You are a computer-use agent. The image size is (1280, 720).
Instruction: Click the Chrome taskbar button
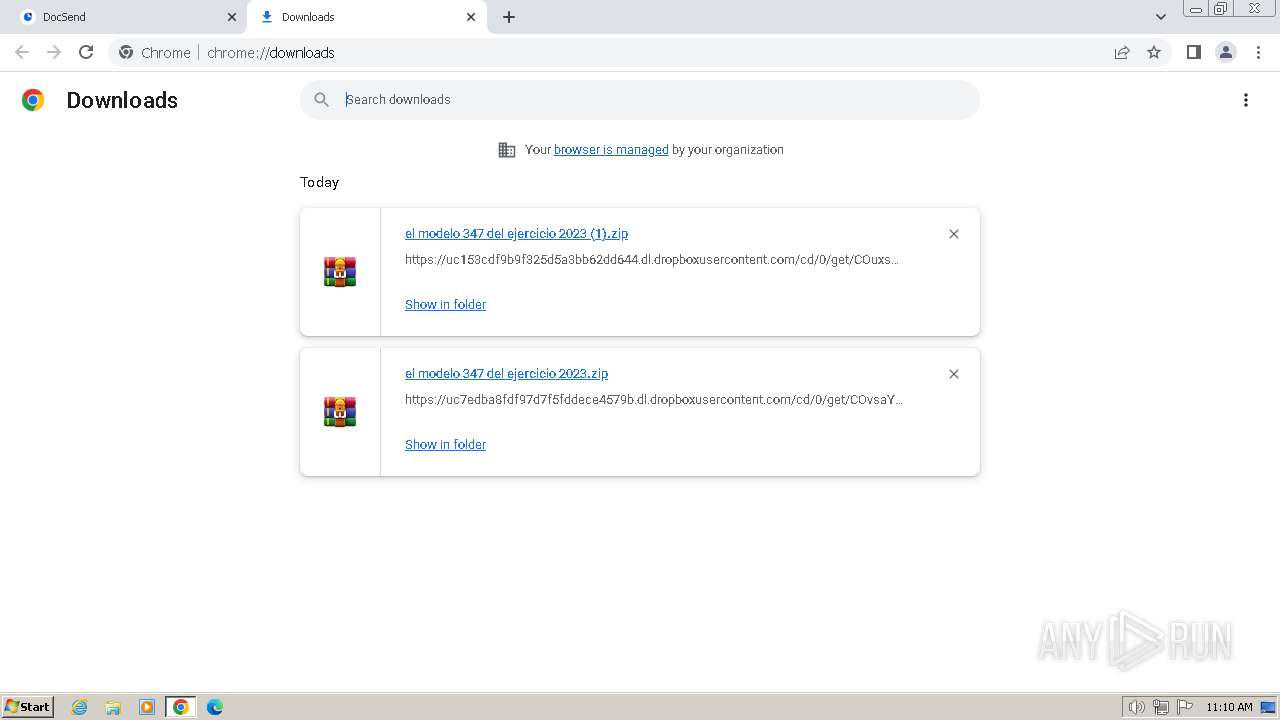[181, 707]
